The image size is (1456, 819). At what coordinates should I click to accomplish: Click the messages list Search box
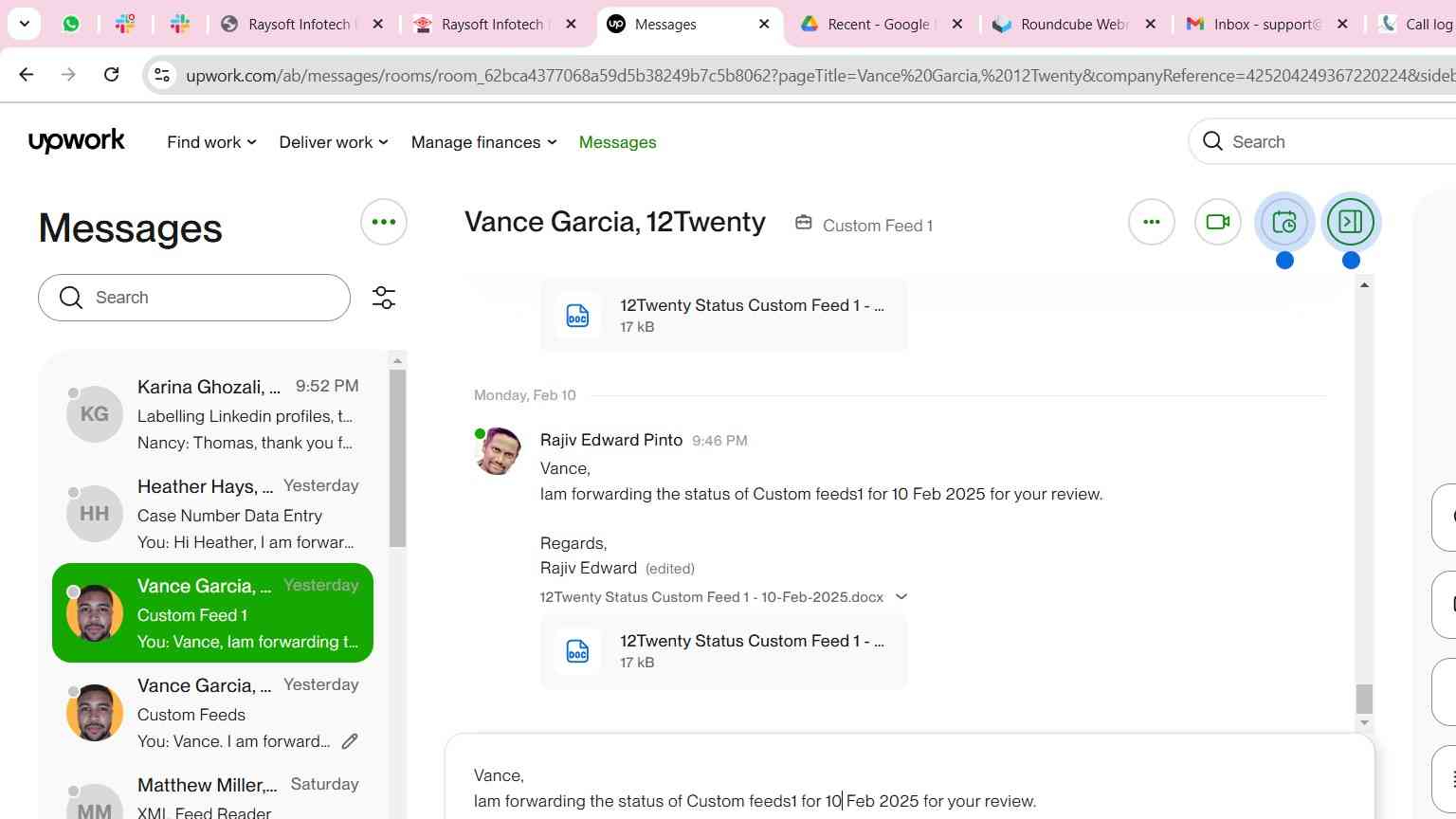pos(194,298)
